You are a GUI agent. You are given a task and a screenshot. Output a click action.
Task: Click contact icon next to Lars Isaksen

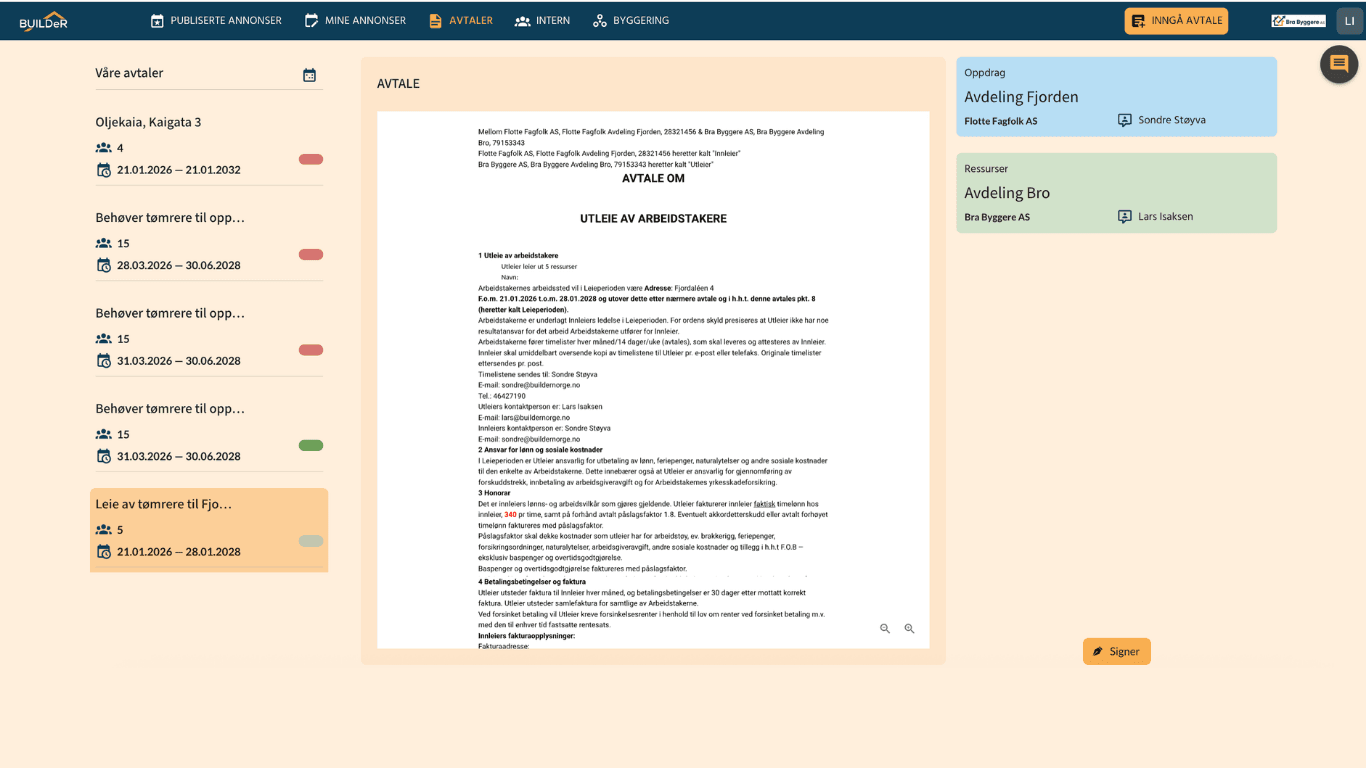[x=1125, y=217]
